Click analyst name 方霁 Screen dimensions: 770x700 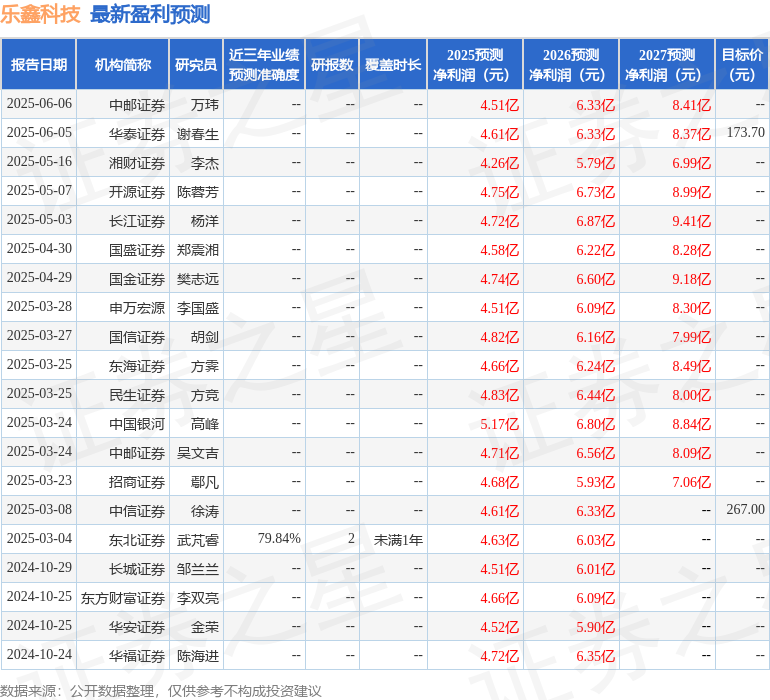(205, 366)
